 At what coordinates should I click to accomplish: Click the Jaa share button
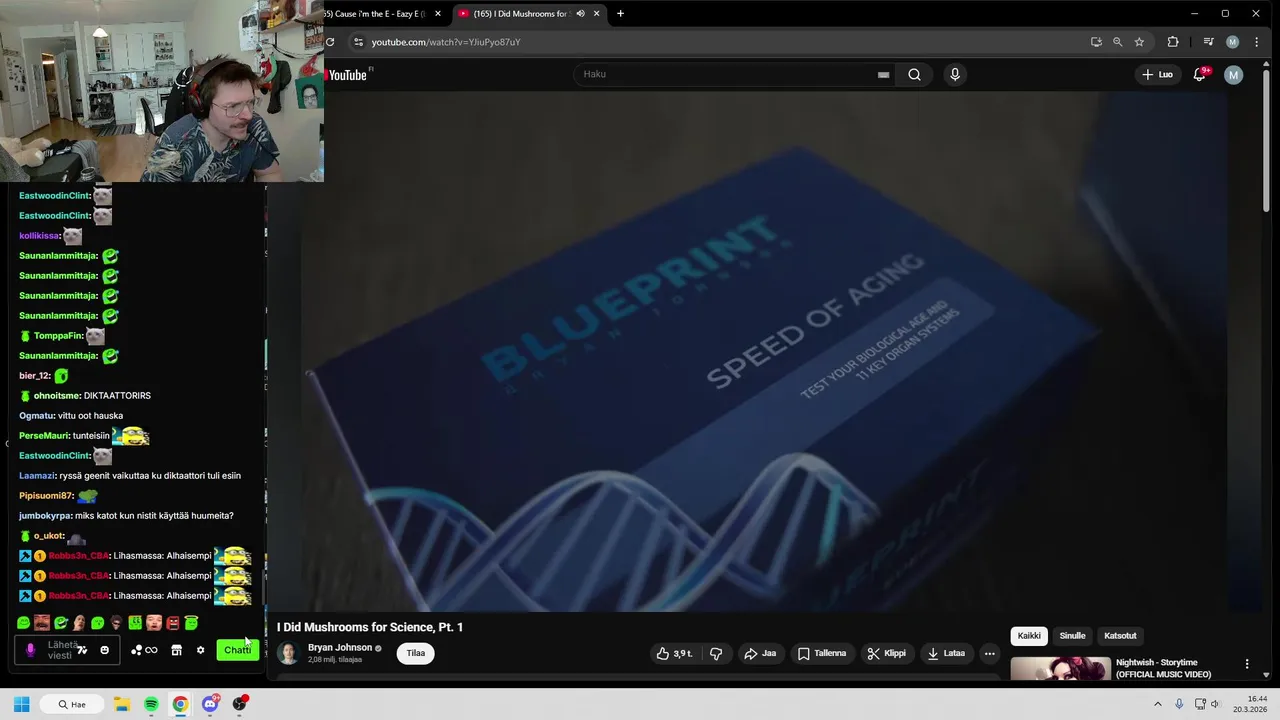tap(760, 653)
